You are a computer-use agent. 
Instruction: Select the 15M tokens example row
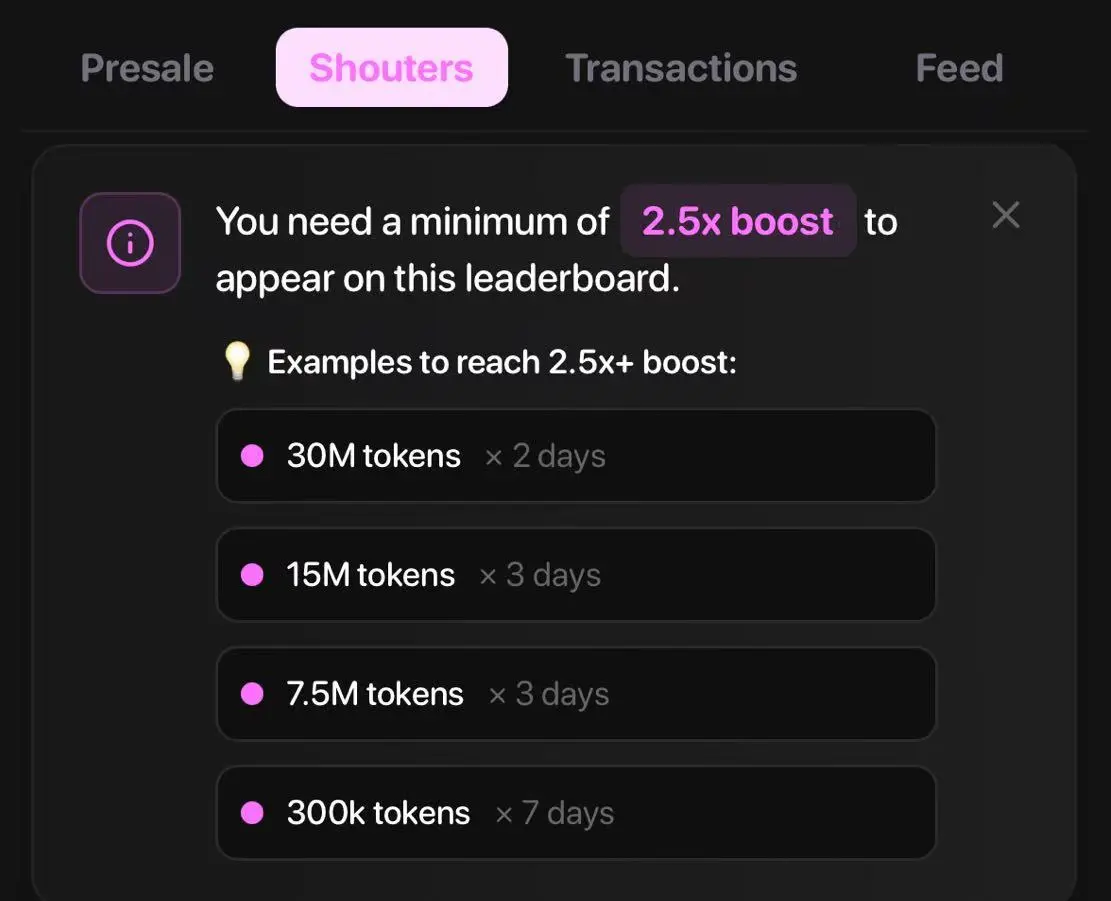(x=576, y=574)
